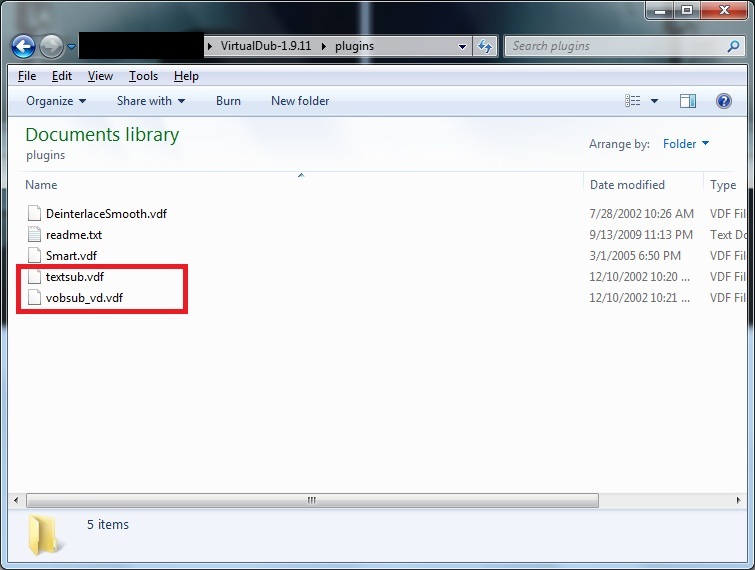Open the recent pages dropdown arrow

pos(71,47)
